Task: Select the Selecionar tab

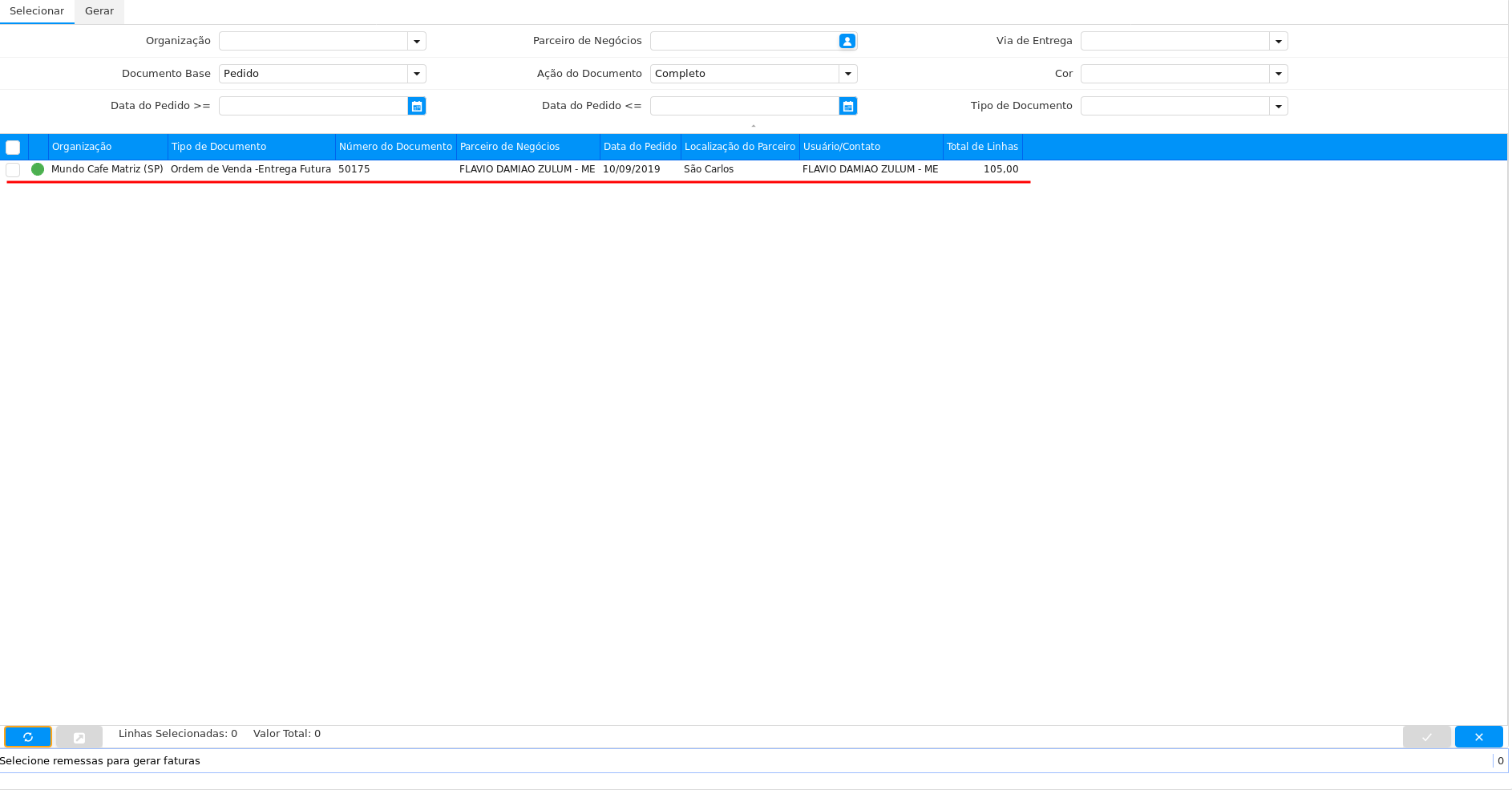Action: pos(37,11)
